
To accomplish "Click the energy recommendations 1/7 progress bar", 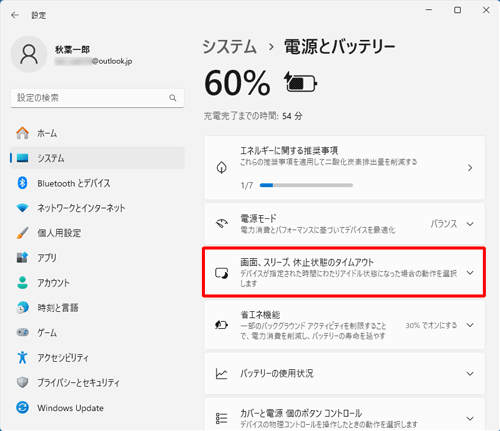I will click(x=306, y=185).
